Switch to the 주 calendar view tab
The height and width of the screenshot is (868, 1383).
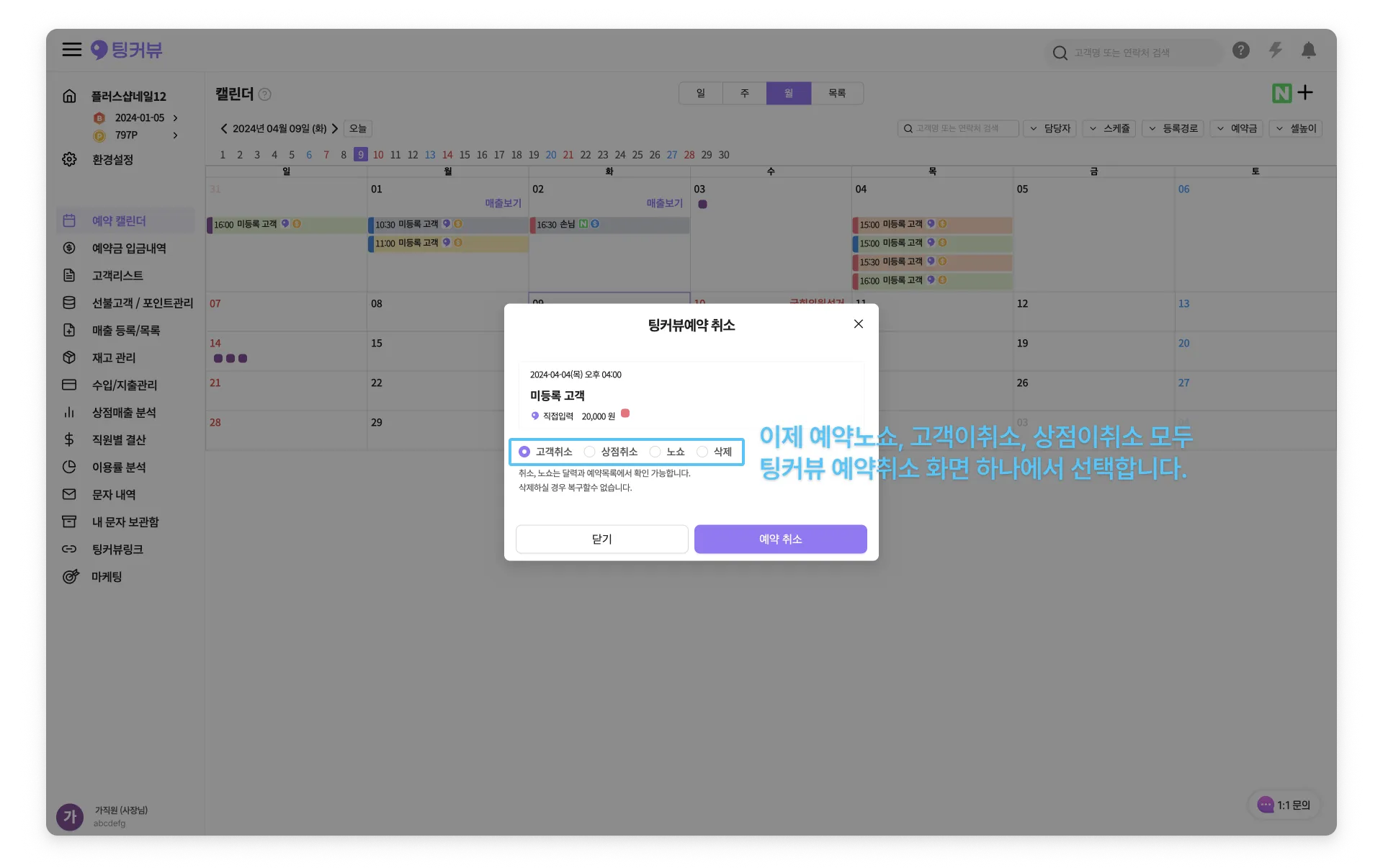coord(744,94)
